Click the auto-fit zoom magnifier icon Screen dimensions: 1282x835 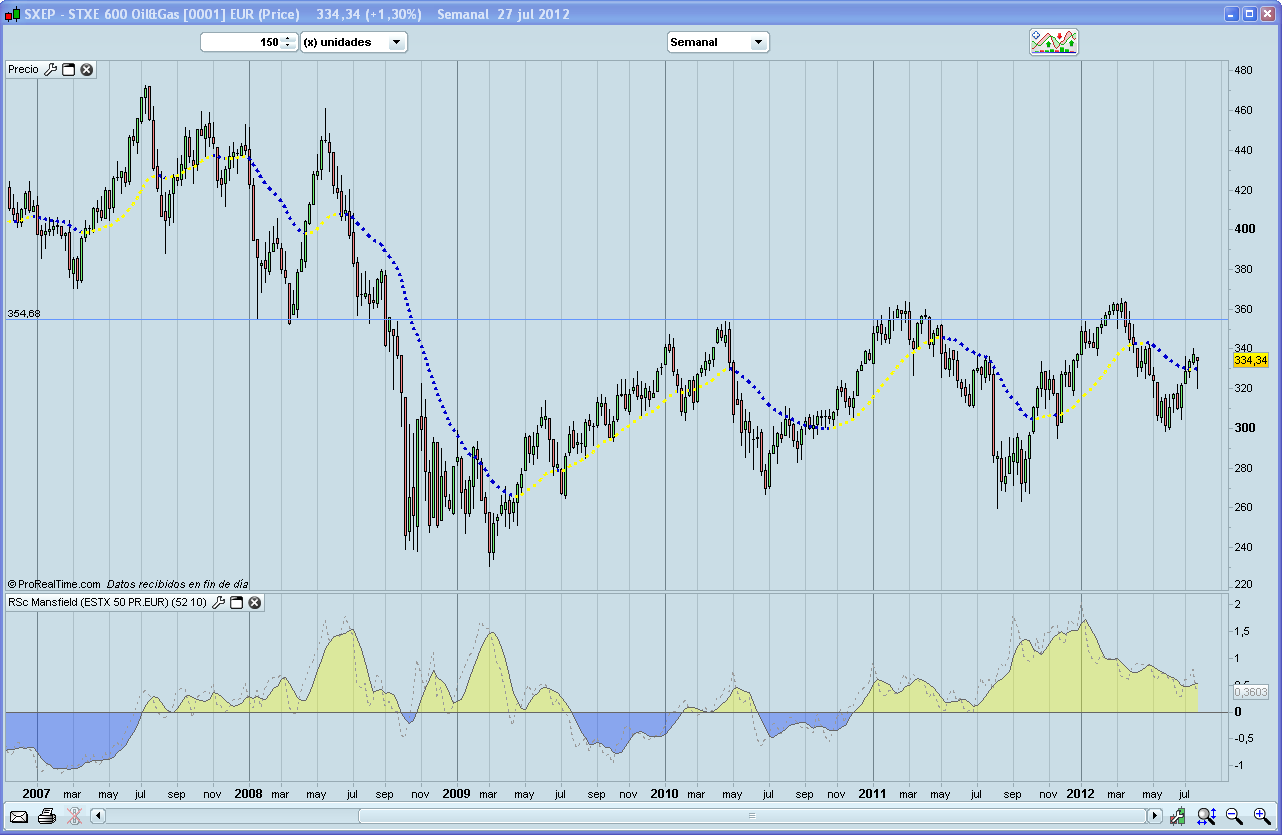pos(1206,816)
